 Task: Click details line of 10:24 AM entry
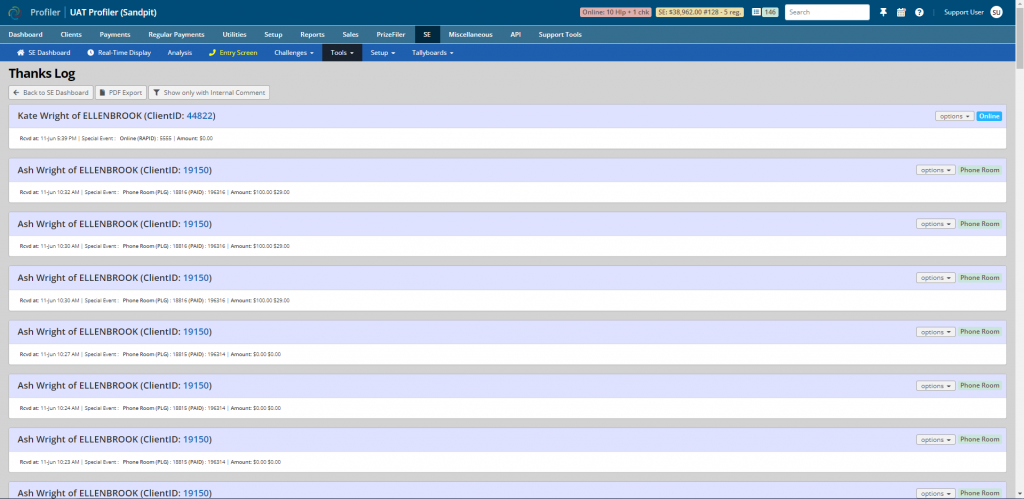[150, 408]
